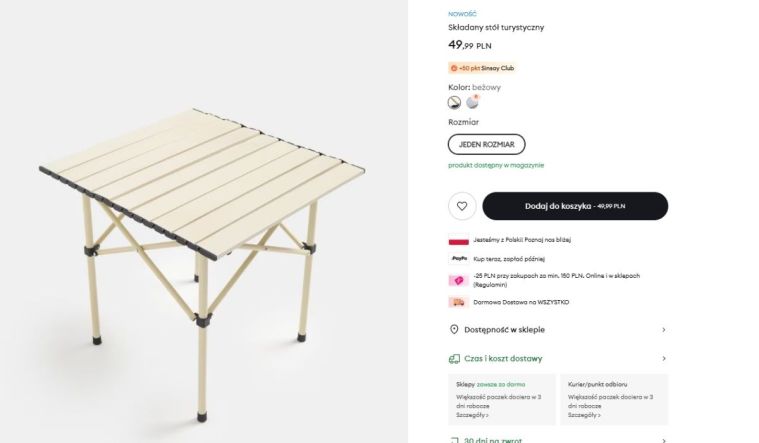
Task: Select the grey color swatch
Action: [472, 102]
